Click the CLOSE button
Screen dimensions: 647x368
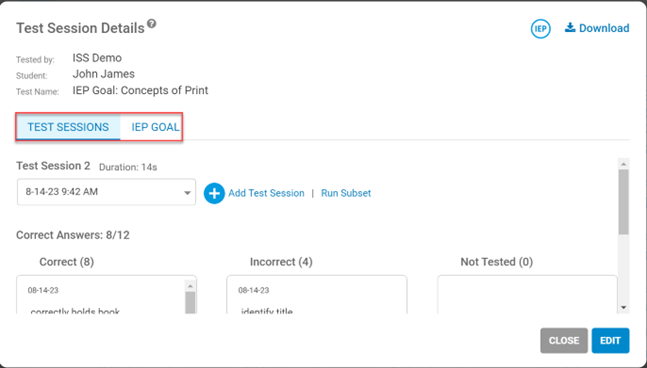564,341
